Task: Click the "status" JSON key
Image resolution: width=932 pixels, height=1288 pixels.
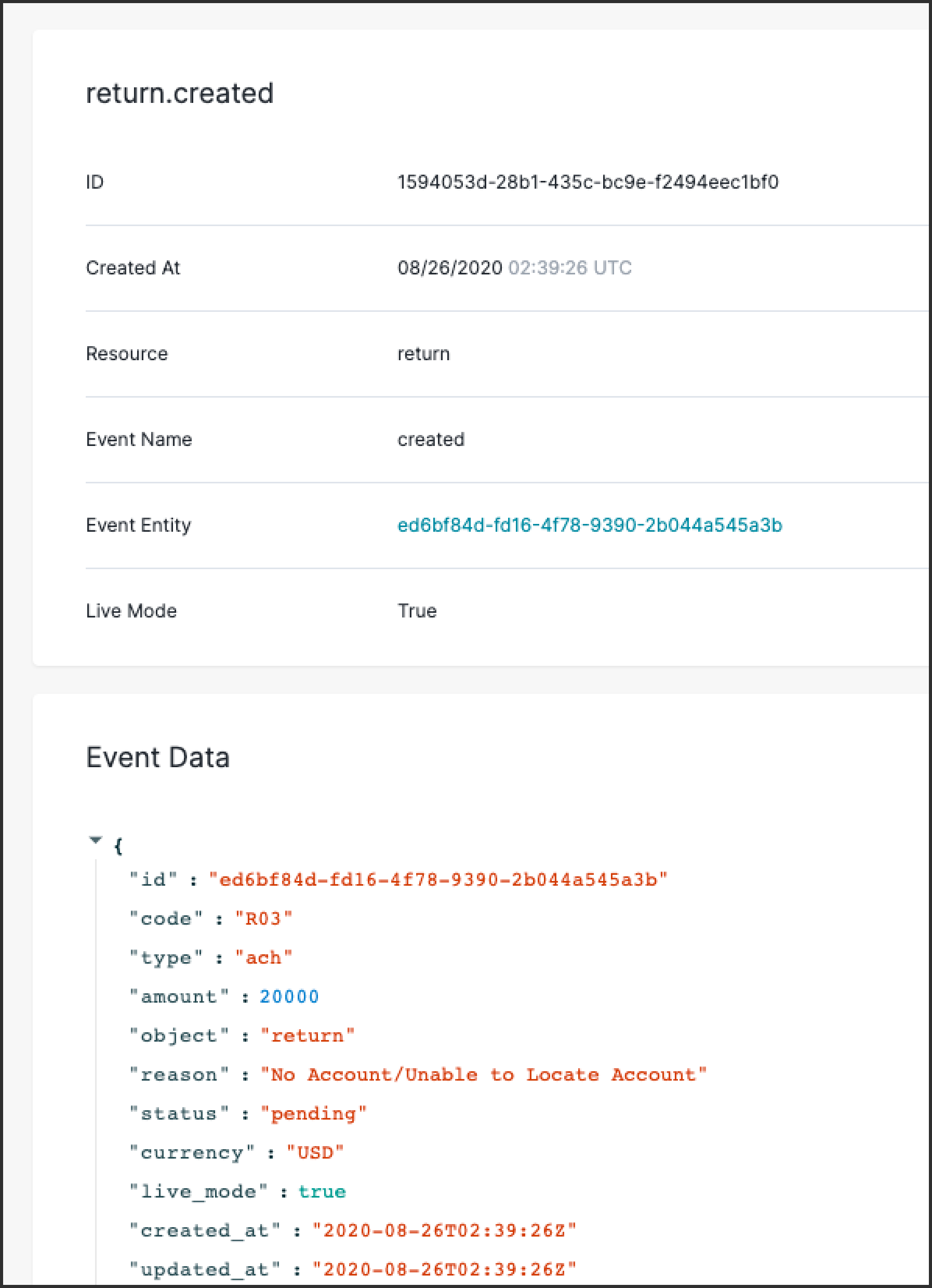Action: (179, 1114)
